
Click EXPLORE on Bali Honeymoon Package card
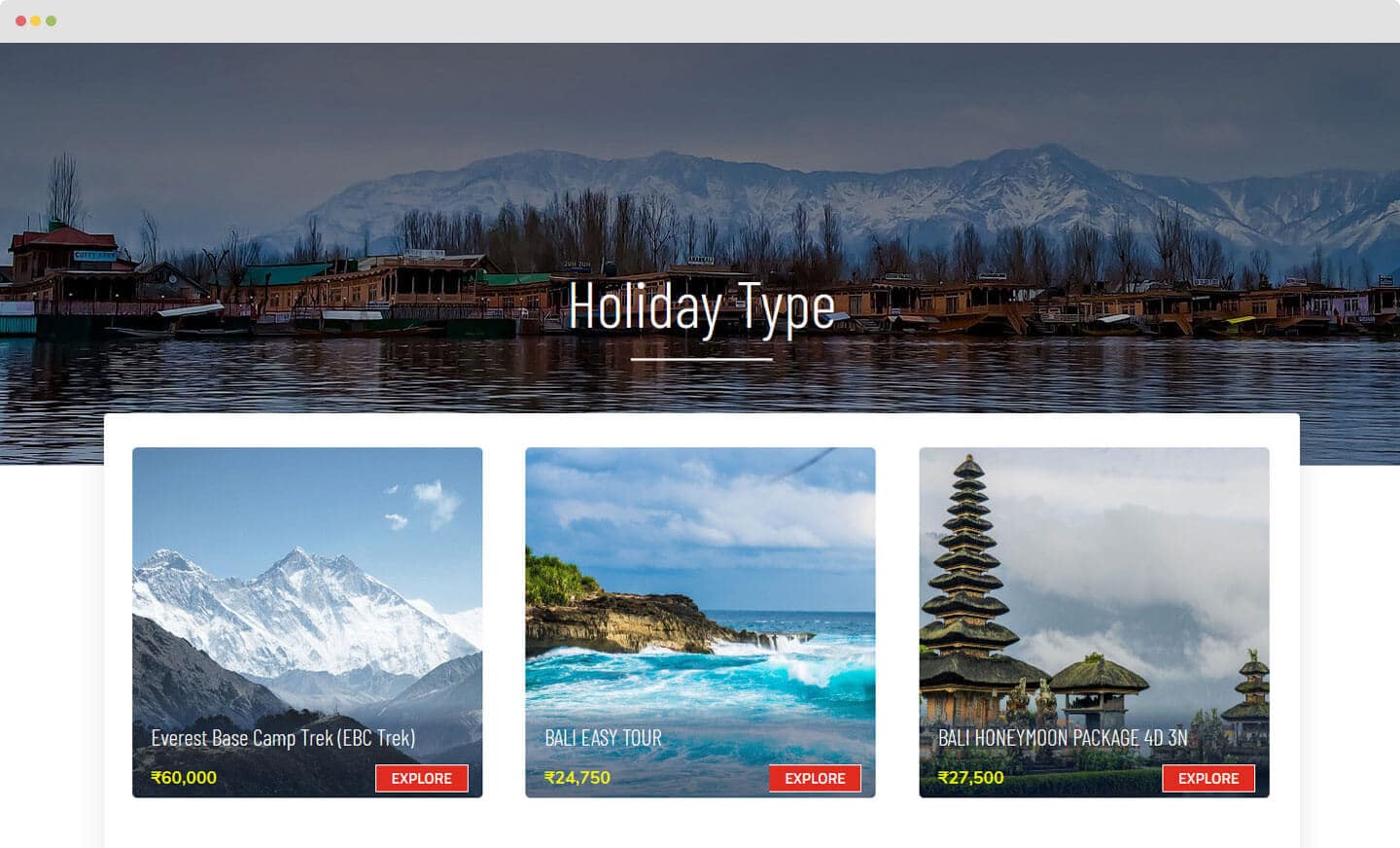tap(1208, 778)
